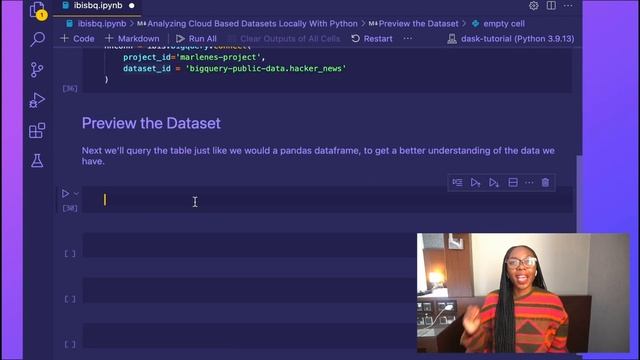Open the Extensions view
The width and height of the screenshot is (640, 360).
pos(37,131)
